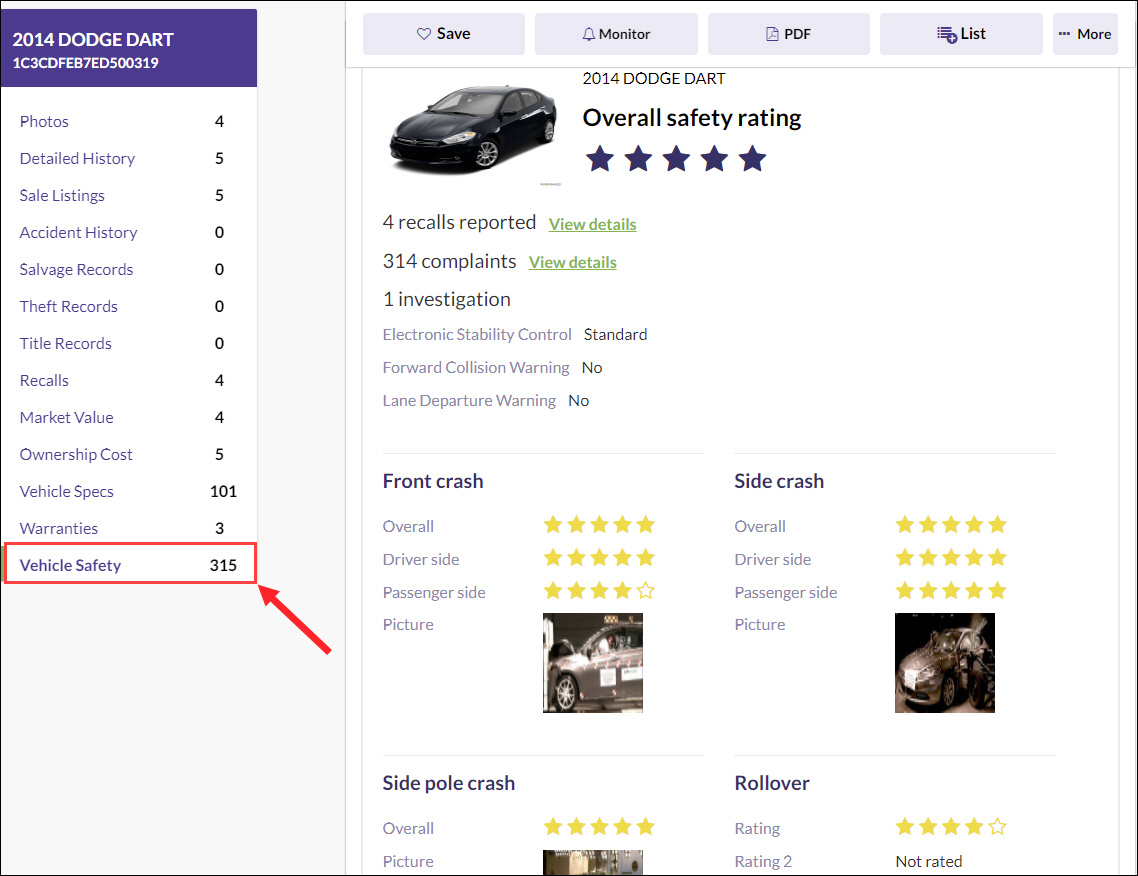Click Front crash Driver side stars
The width and height of the screenshot is (1138, 876).
[599, 558]
